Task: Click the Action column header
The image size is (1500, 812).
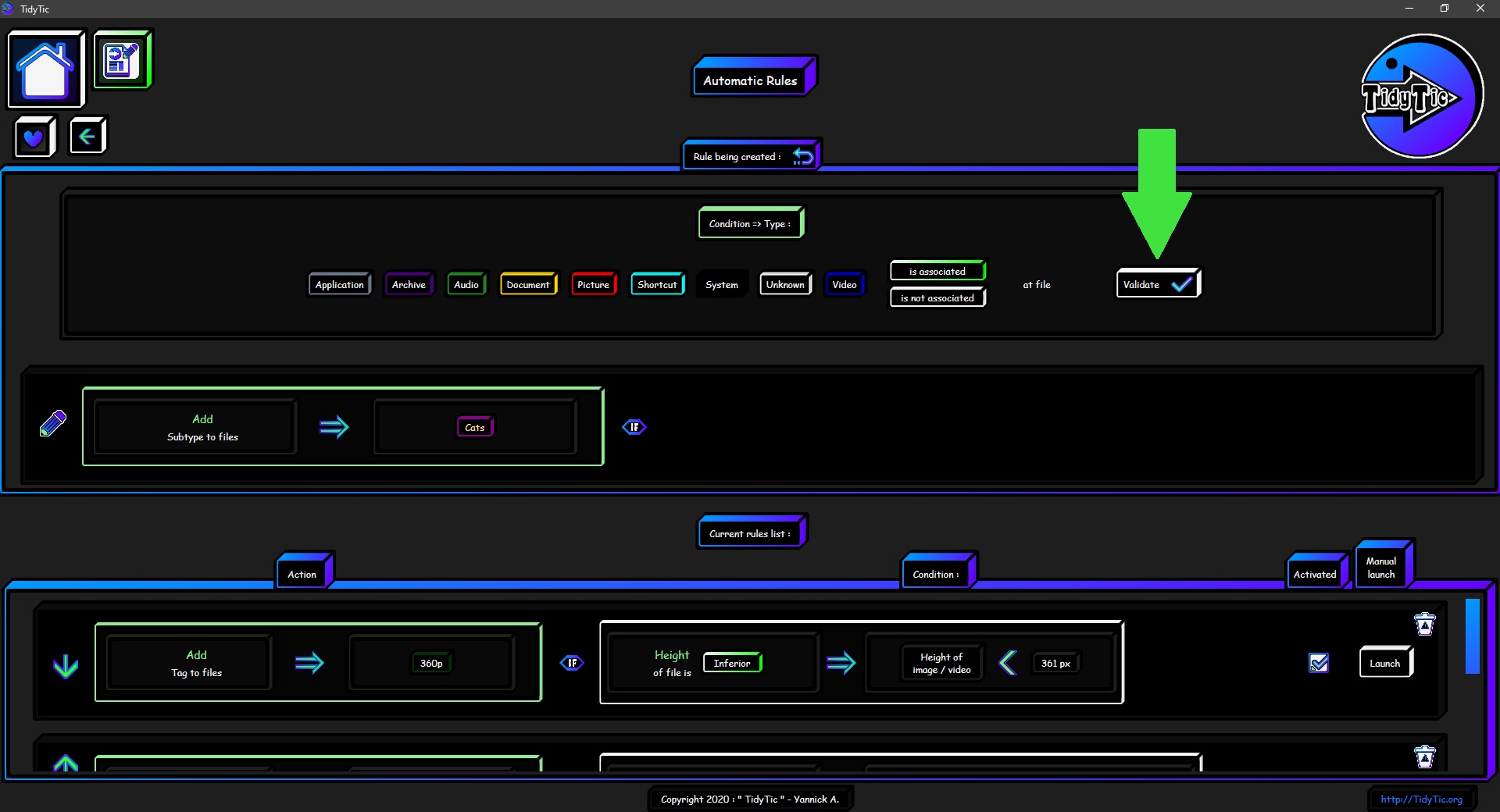Action: 304,572
